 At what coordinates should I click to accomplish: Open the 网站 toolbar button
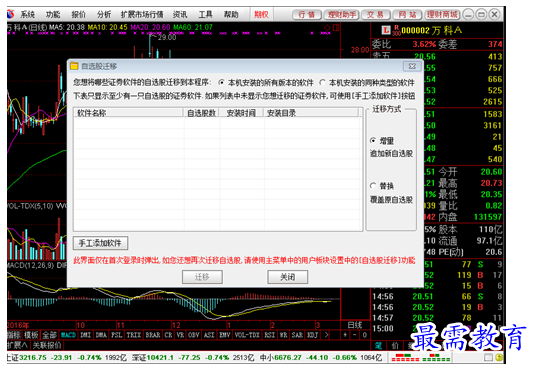[407, 15]
